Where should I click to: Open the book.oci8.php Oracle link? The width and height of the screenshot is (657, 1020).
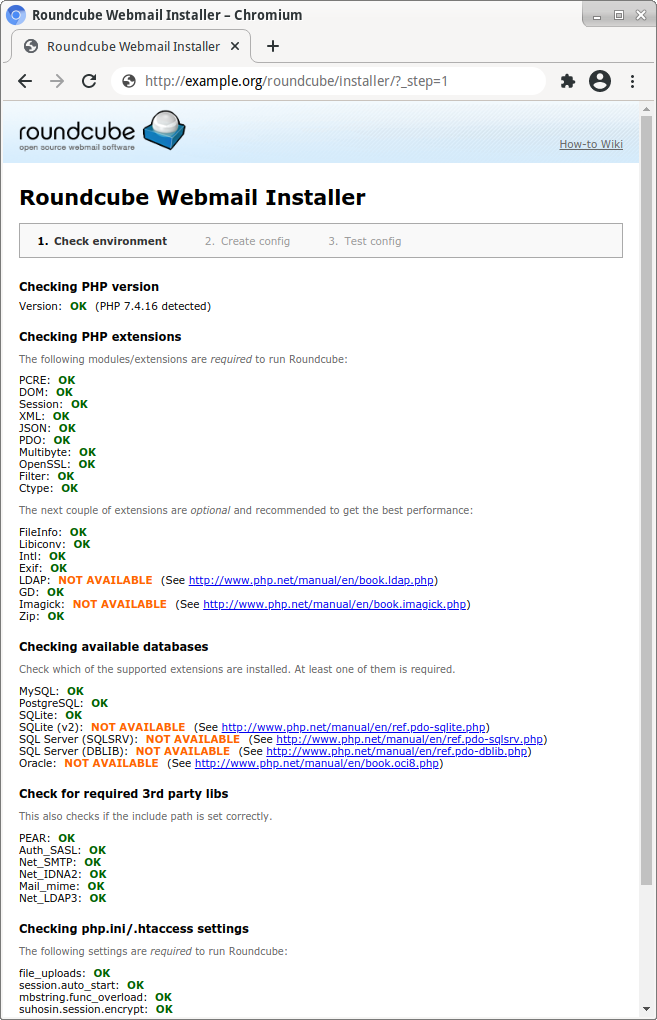(x=316, y=763)
